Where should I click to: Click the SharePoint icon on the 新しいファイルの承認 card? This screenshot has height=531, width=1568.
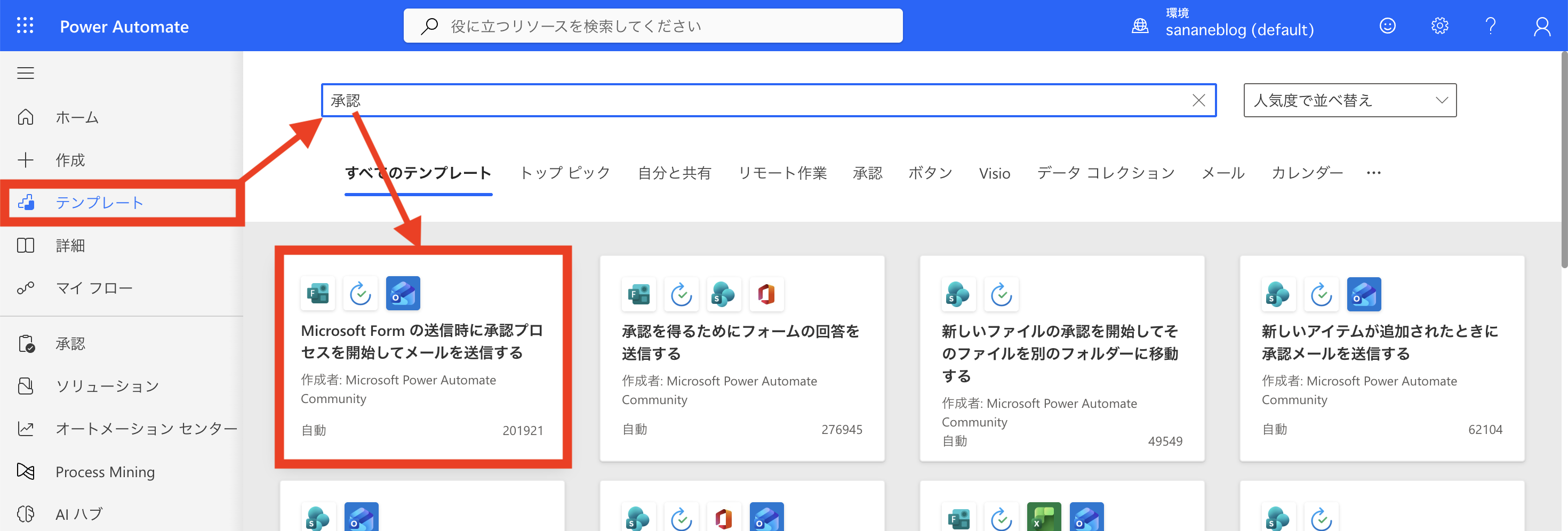958,294
